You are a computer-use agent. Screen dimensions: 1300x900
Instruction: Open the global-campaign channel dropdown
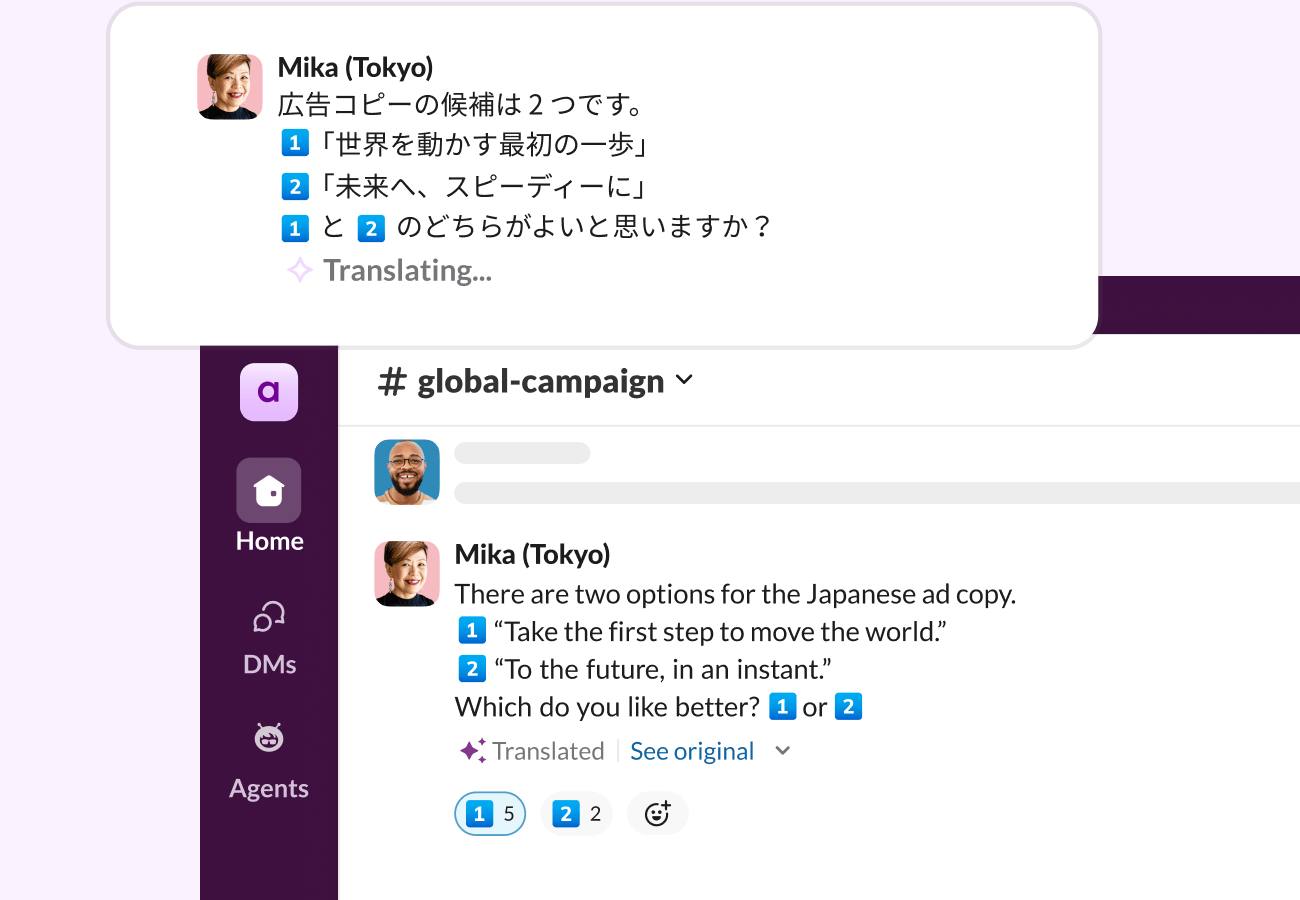[684, 380]
